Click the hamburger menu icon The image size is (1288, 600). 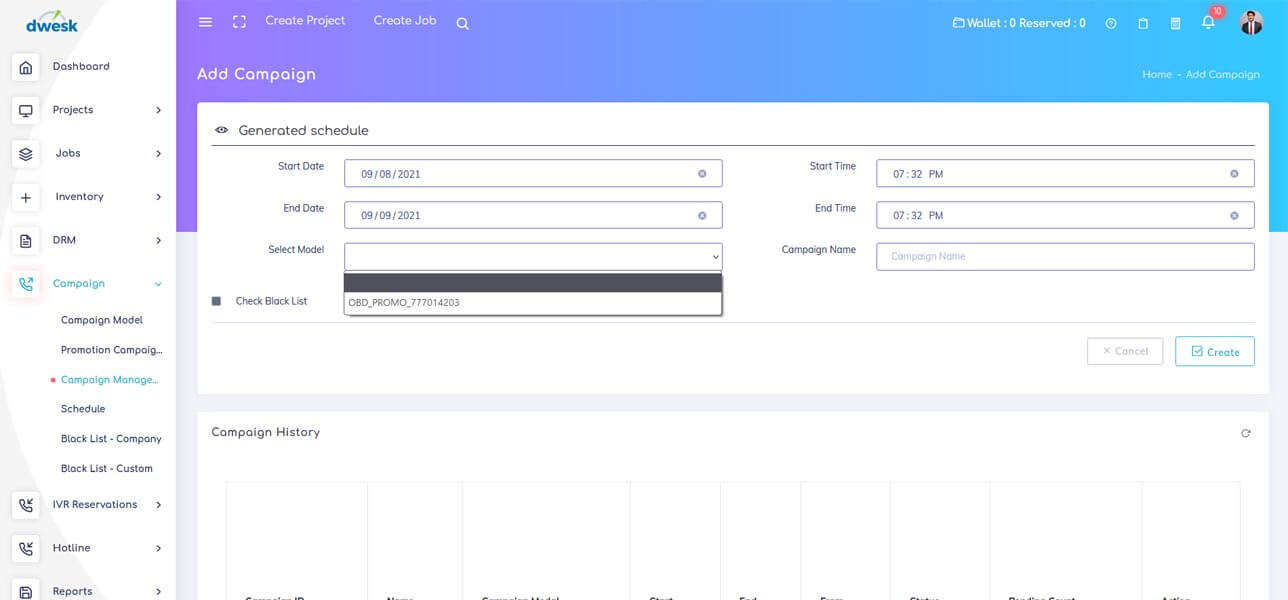point(205,22)
